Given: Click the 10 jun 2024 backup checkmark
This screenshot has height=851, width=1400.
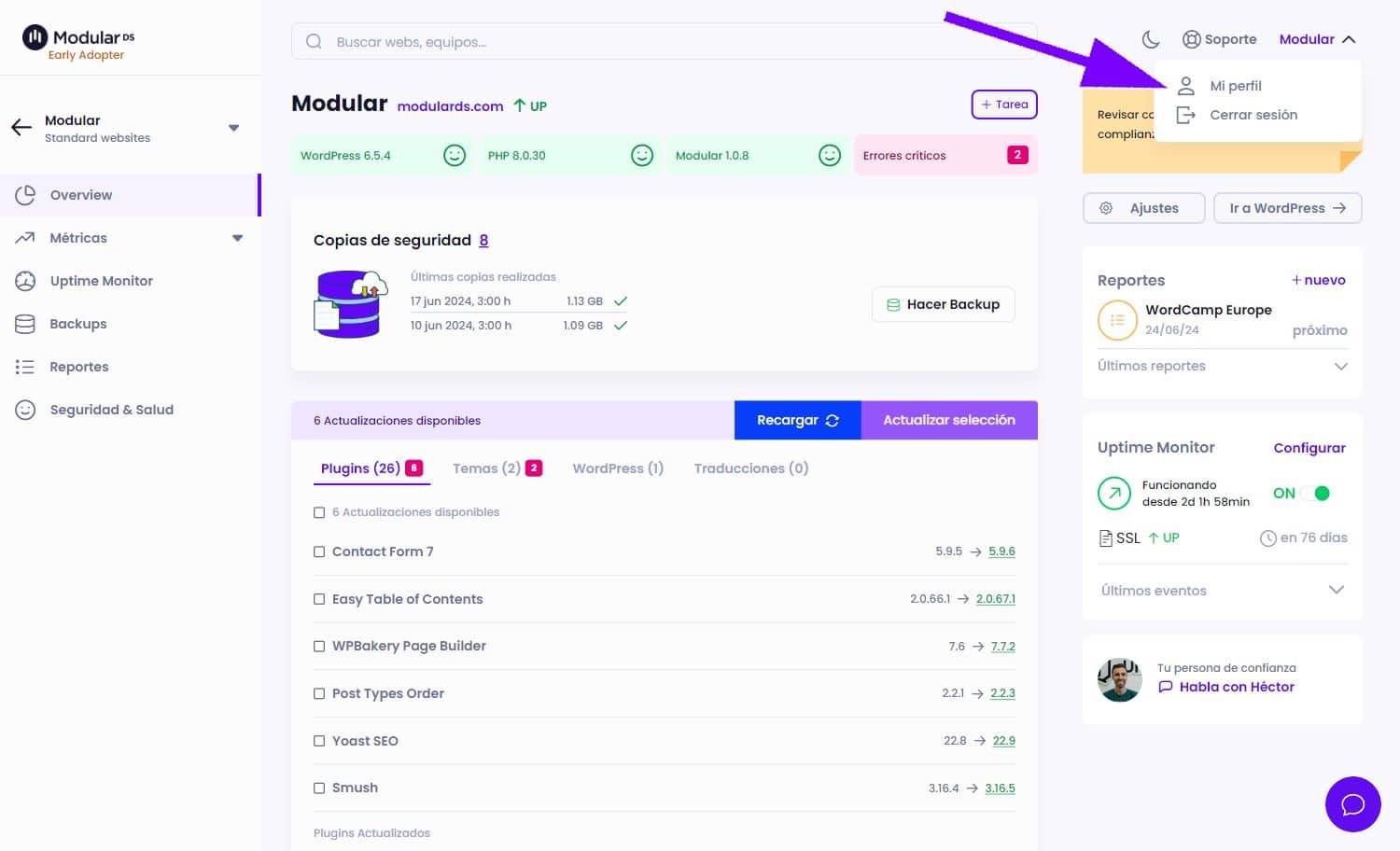Looking at the screenshot, I should [621, 326].
